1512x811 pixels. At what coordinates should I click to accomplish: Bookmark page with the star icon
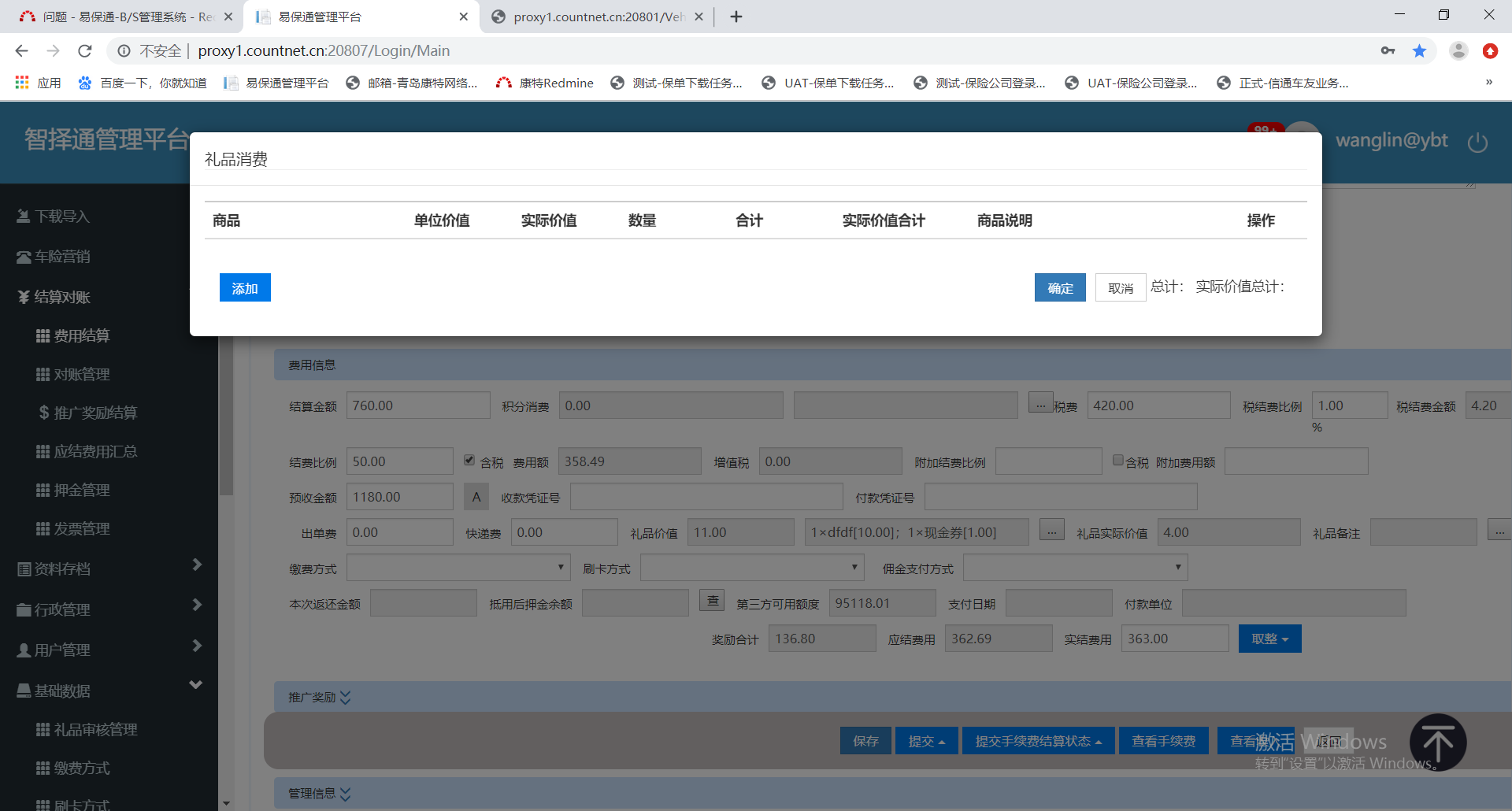(x=1419, y=51)
